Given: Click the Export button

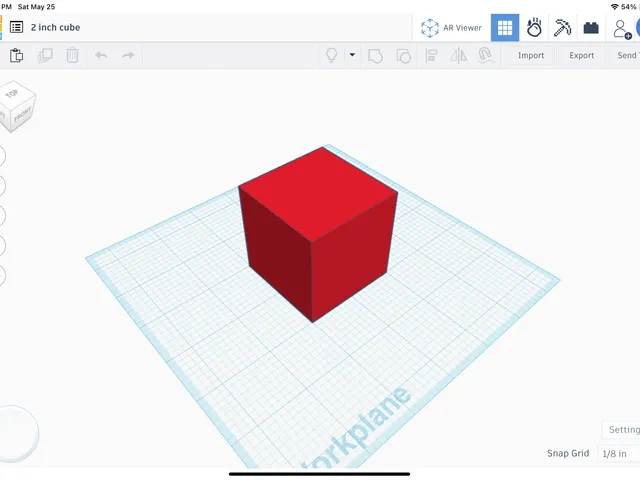Looking at the screenshot, I should point(582,55).
